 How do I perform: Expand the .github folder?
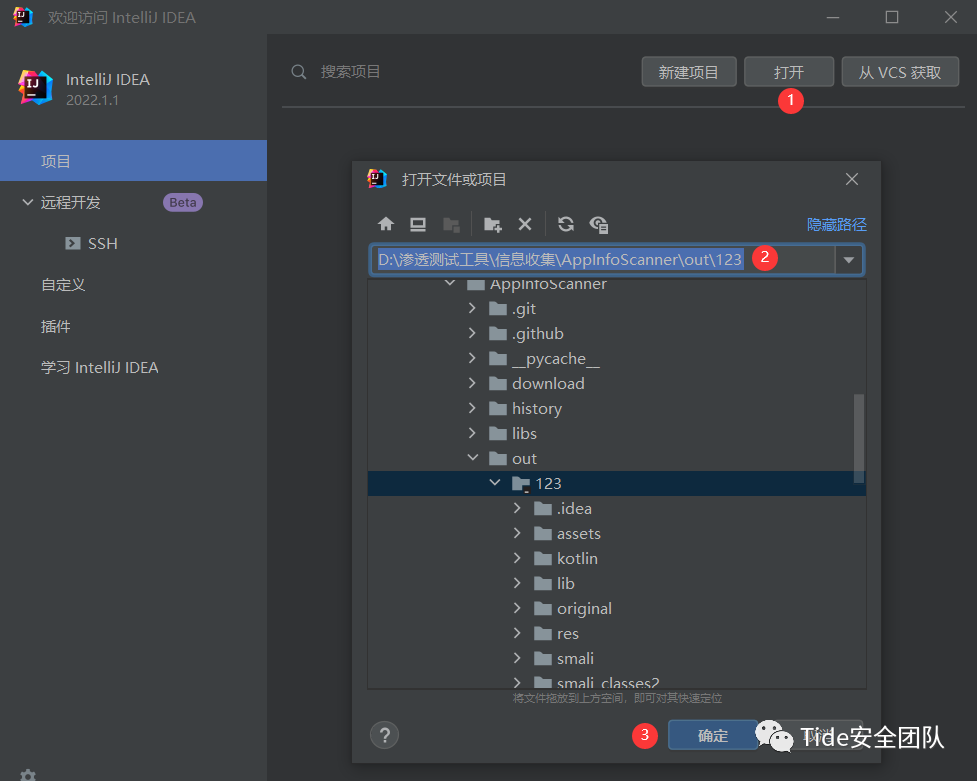click(472, 333)
